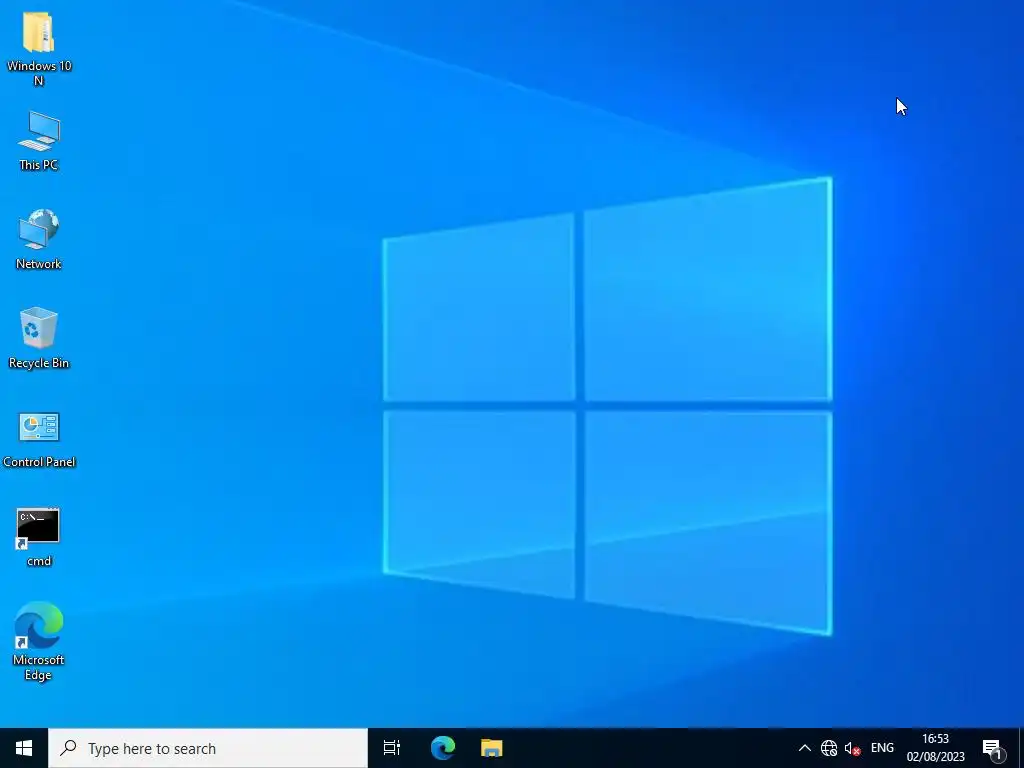The height and width of the screenshot is (768, 1024).
Task: Open network status tray icon
Action: tap(828, 748)
